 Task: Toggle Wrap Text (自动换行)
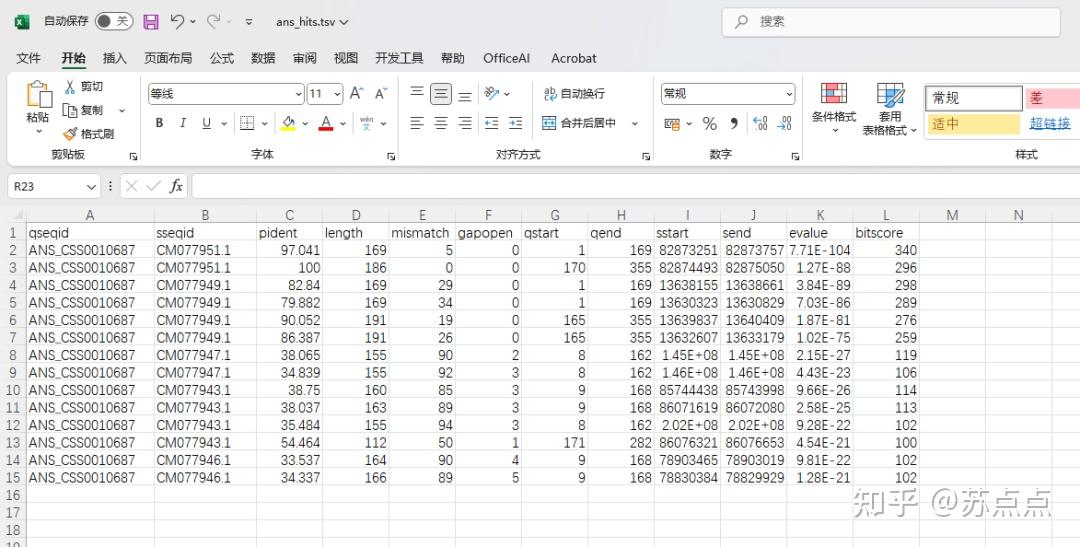(x=574, y=93)
